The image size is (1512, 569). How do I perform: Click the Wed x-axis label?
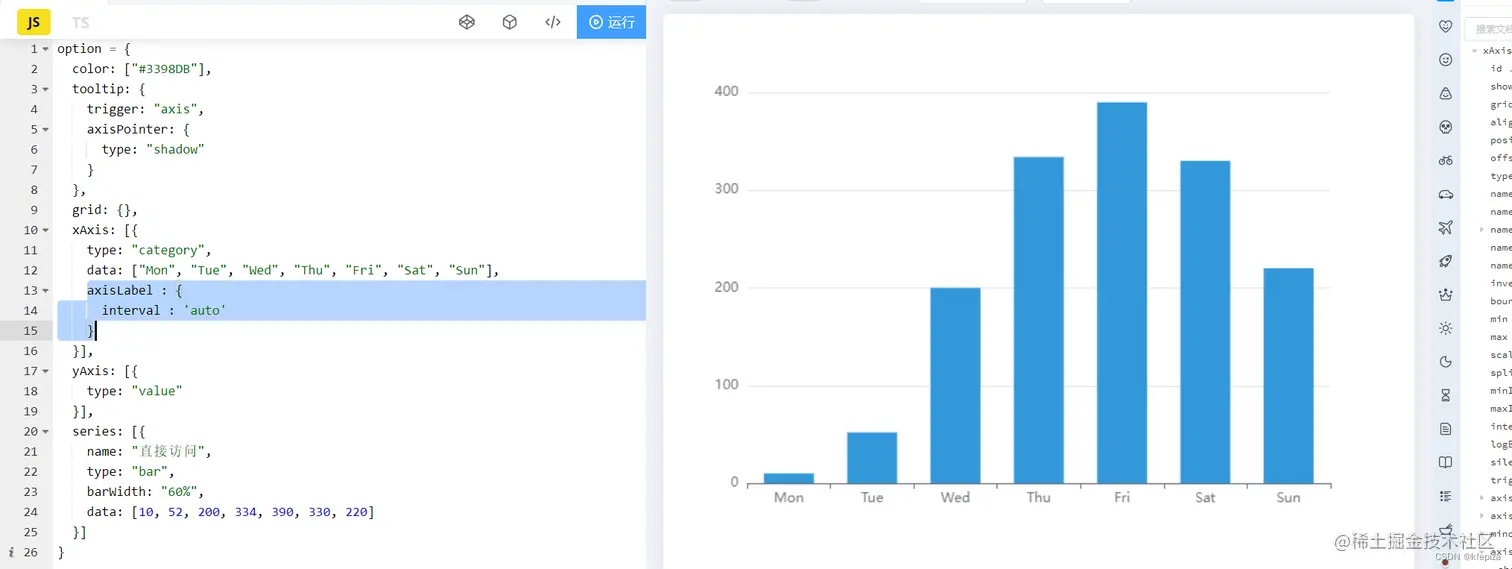pyautogui.click(x=955, y=497)
